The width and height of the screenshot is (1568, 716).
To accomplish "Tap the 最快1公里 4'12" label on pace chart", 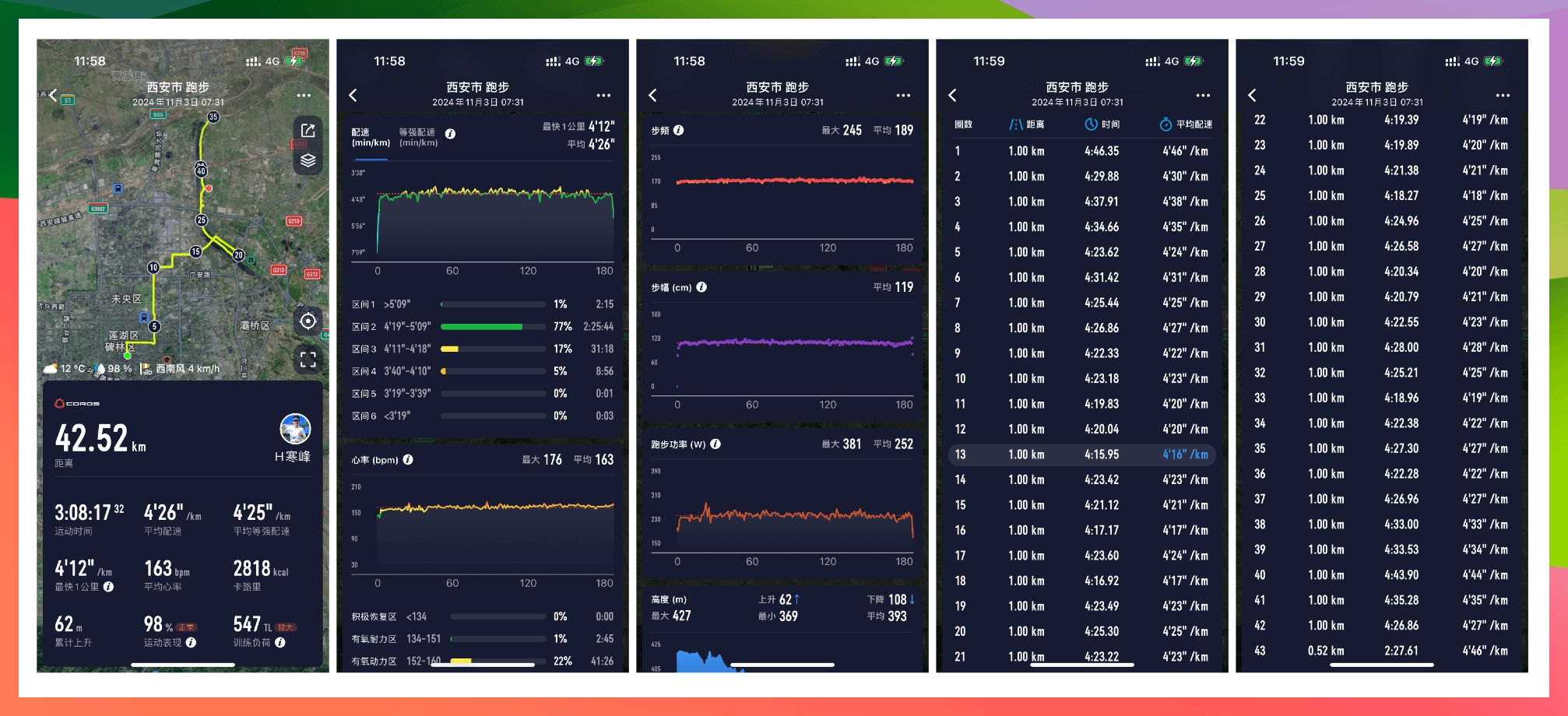I will click(578, 126).
